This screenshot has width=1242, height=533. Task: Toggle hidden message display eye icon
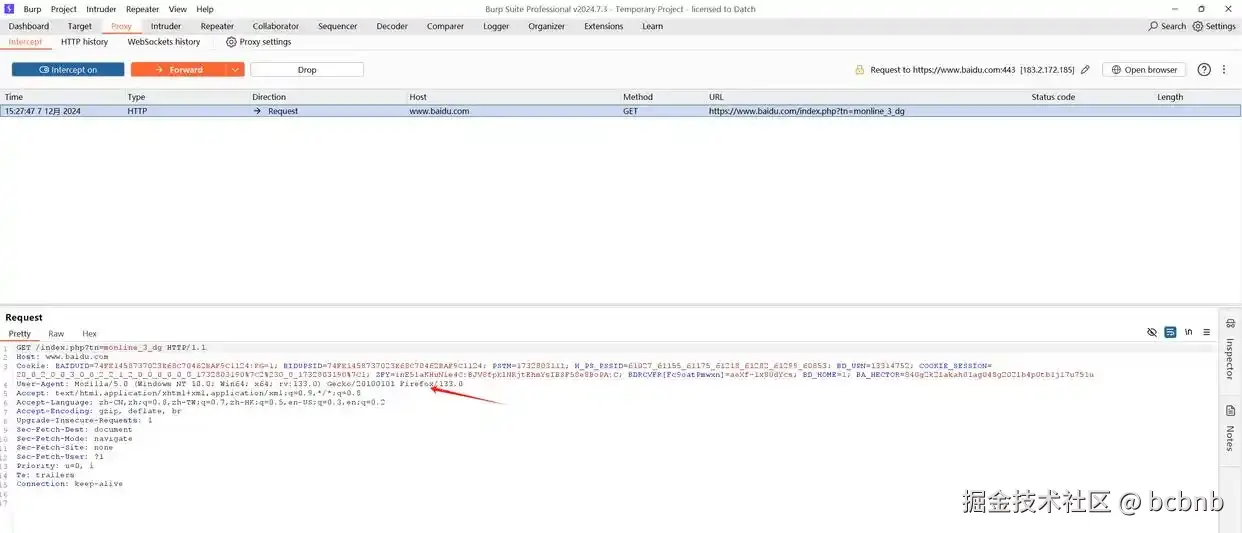[1152, 332]
